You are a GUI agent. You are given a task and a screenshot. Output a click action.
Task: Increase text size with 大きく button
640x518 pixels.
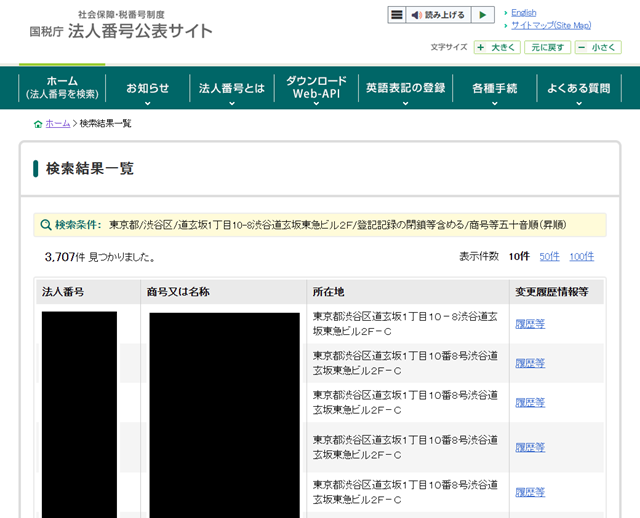tap(497, 47)
